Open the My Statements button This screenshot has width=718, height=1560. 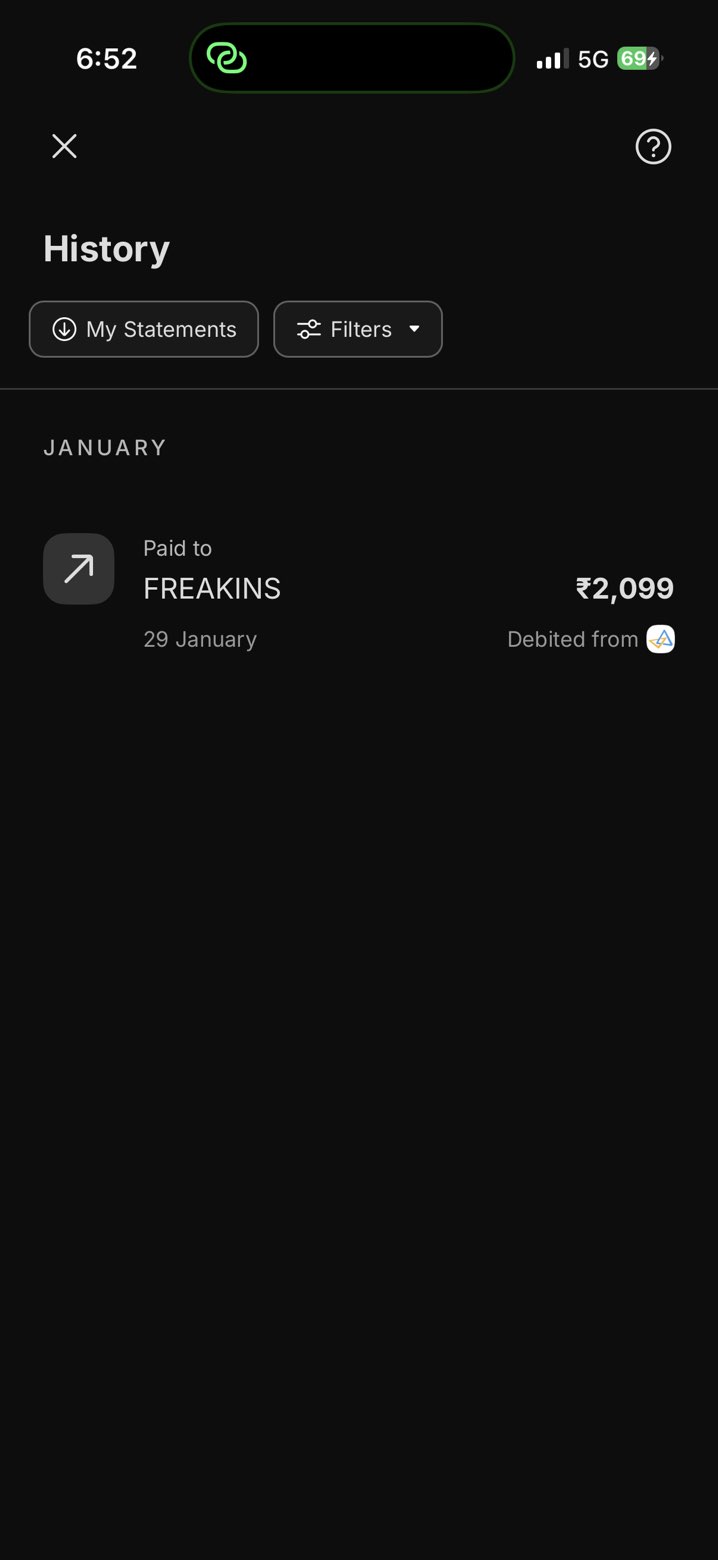(144, 329)
